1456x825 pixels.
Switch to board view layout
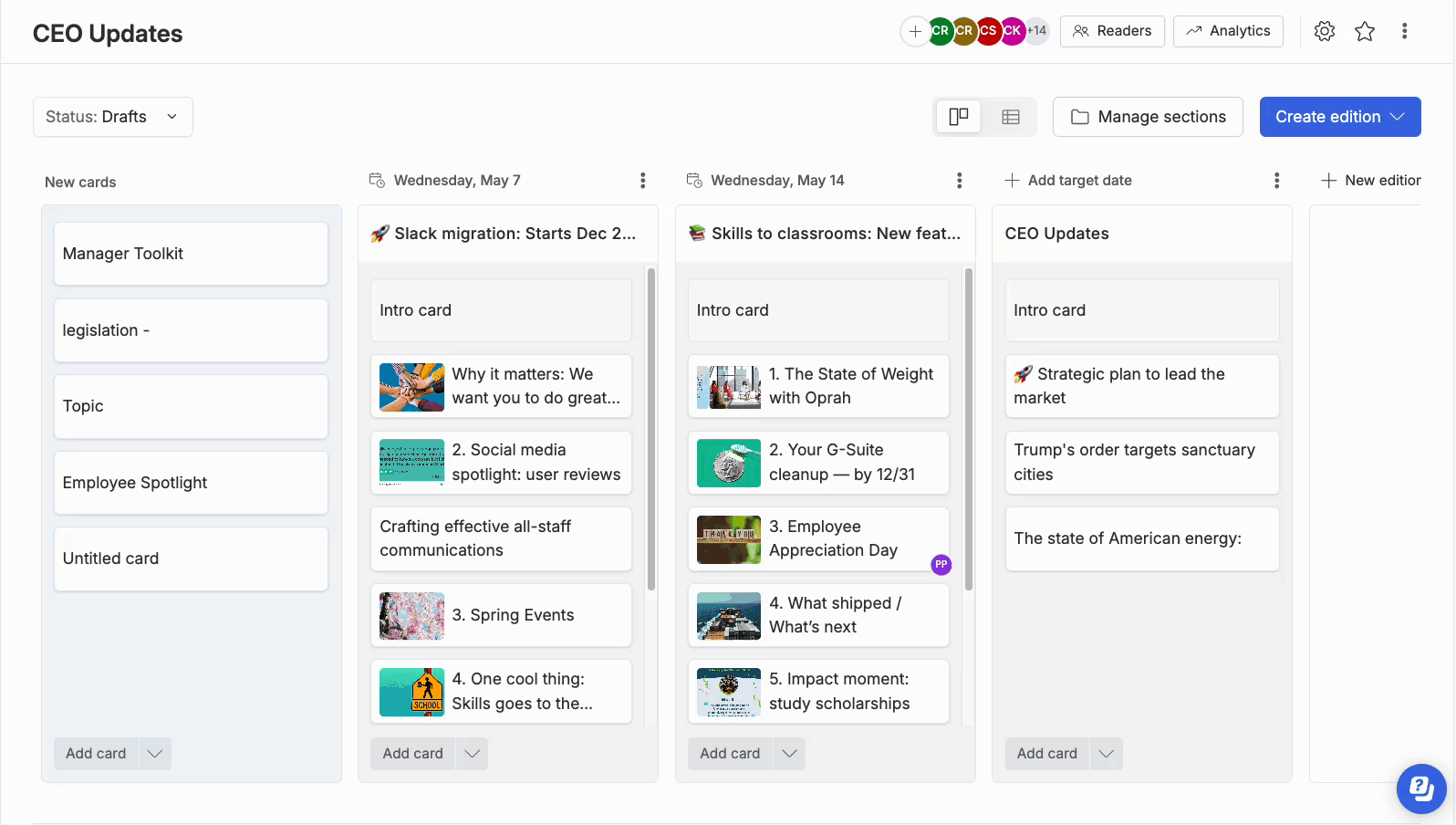[x=959, y=117]
